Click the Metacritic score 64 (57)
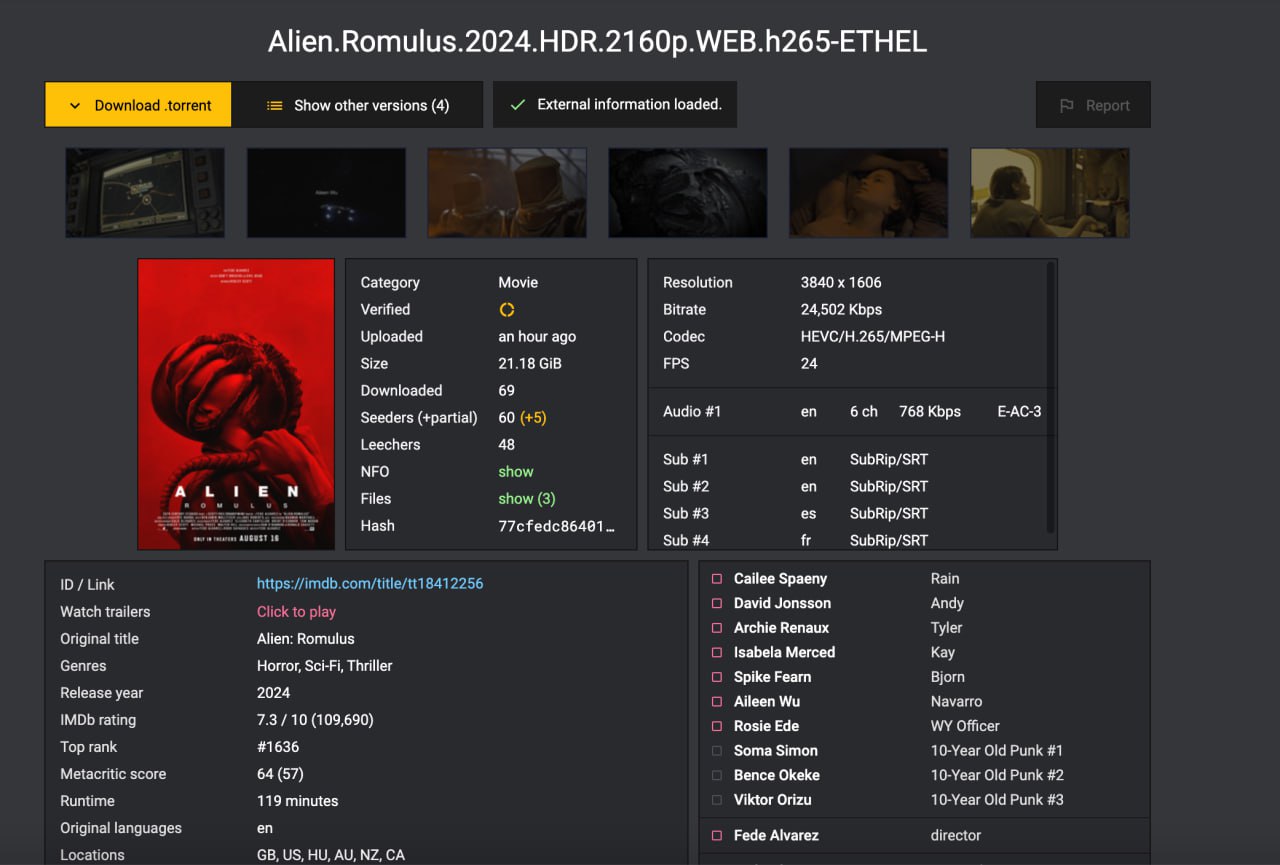1280x865 pixels. point(280,774)
